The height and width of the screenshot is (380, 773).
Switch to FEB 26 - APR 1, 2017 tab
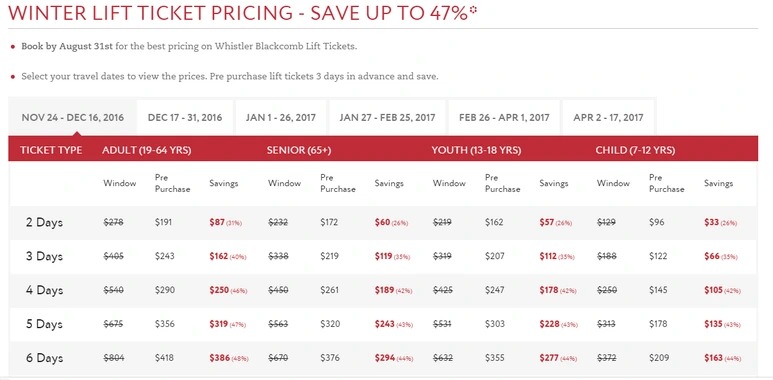pyautogui.click(x=504, y=118)
